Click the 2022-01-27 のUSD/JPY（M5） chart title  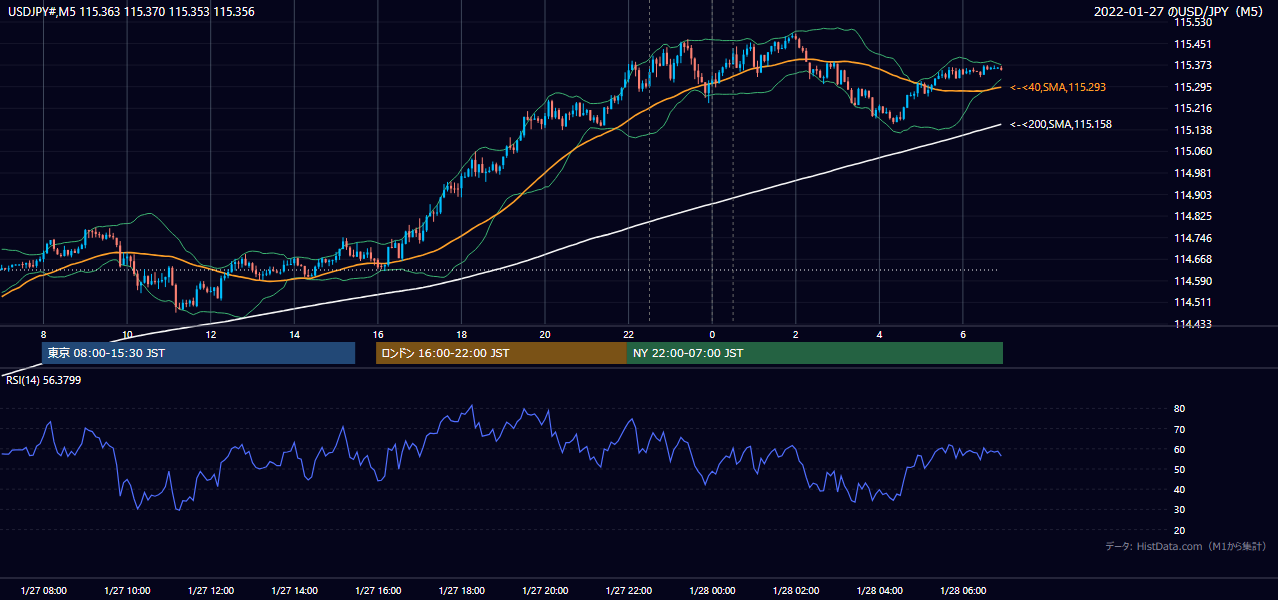click(x=1181, y=12)
